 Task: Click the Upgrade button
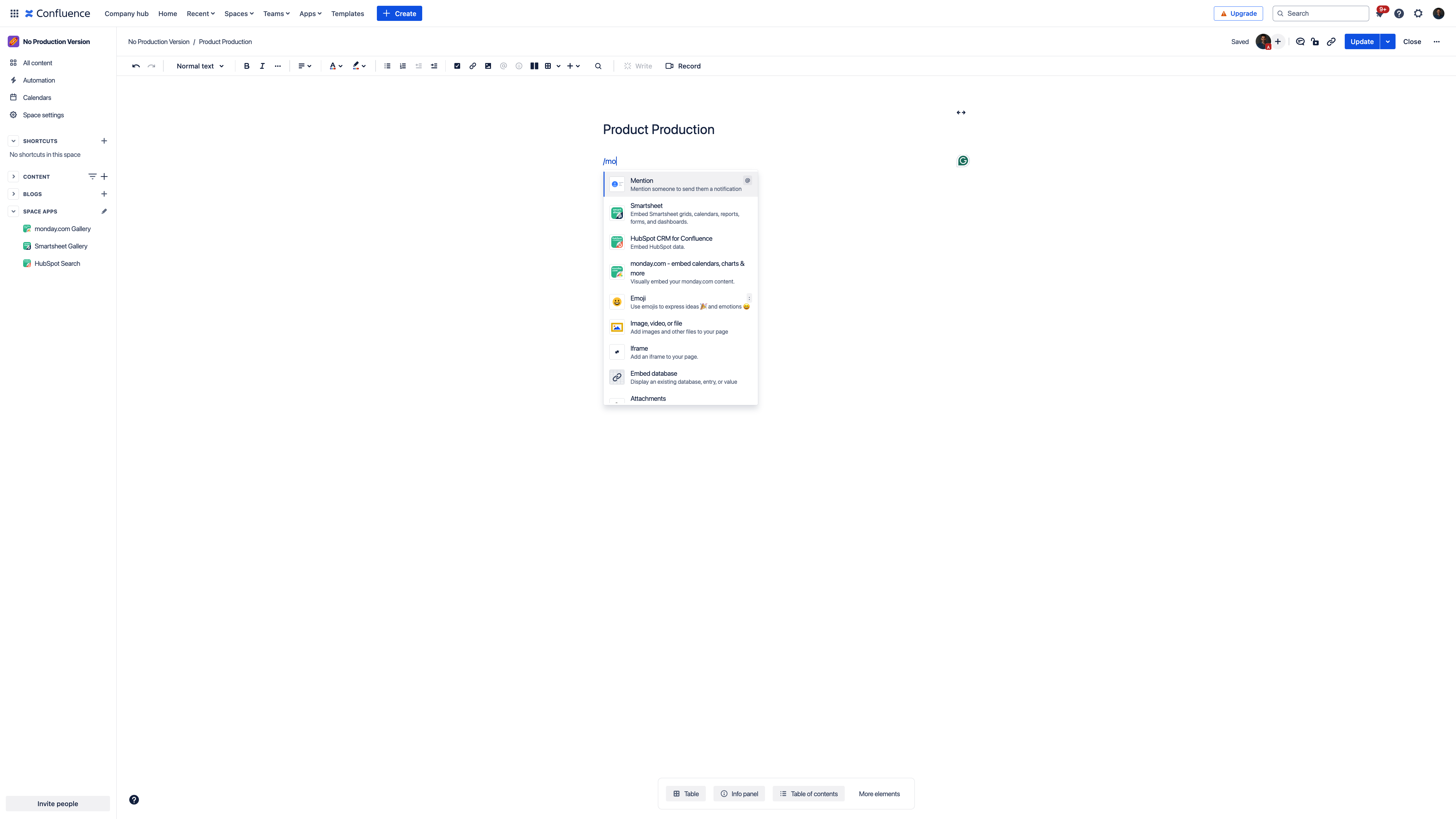(x=1238, y=14)
